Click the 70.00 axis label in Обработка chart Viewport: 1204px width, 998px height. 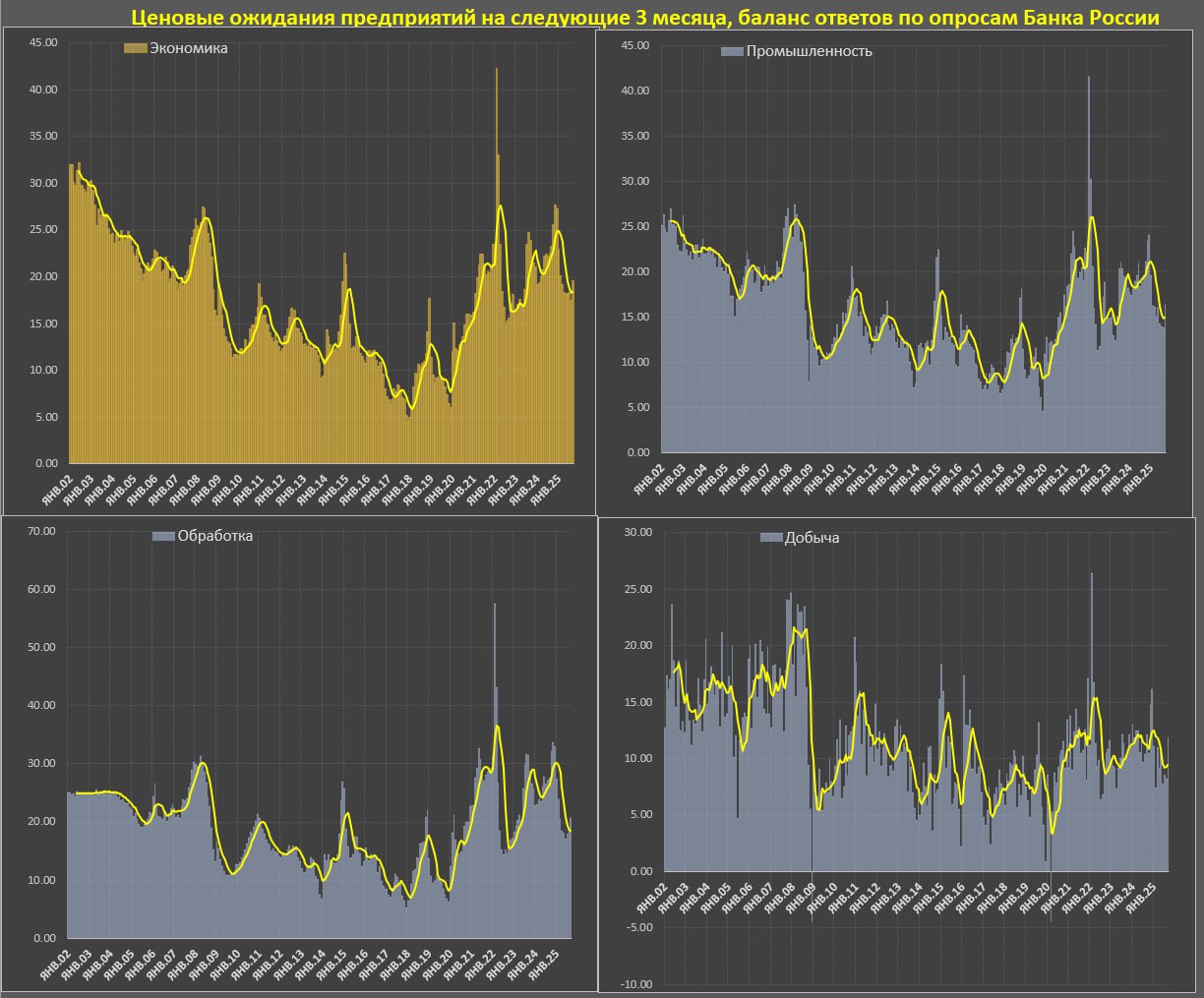(x=42, y=531)
